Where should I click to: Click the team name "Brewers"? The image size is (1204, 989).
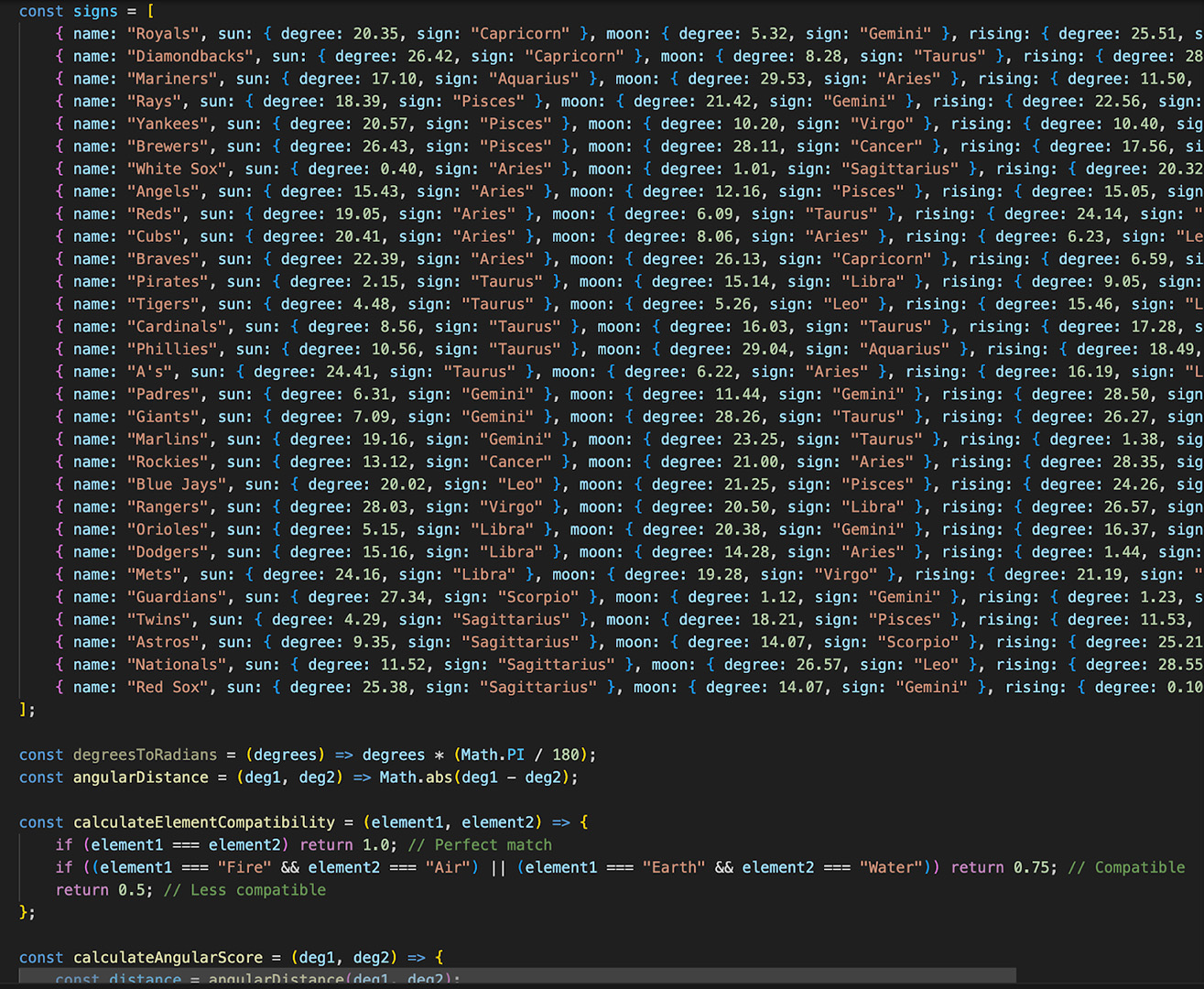[x=168, y=147]
